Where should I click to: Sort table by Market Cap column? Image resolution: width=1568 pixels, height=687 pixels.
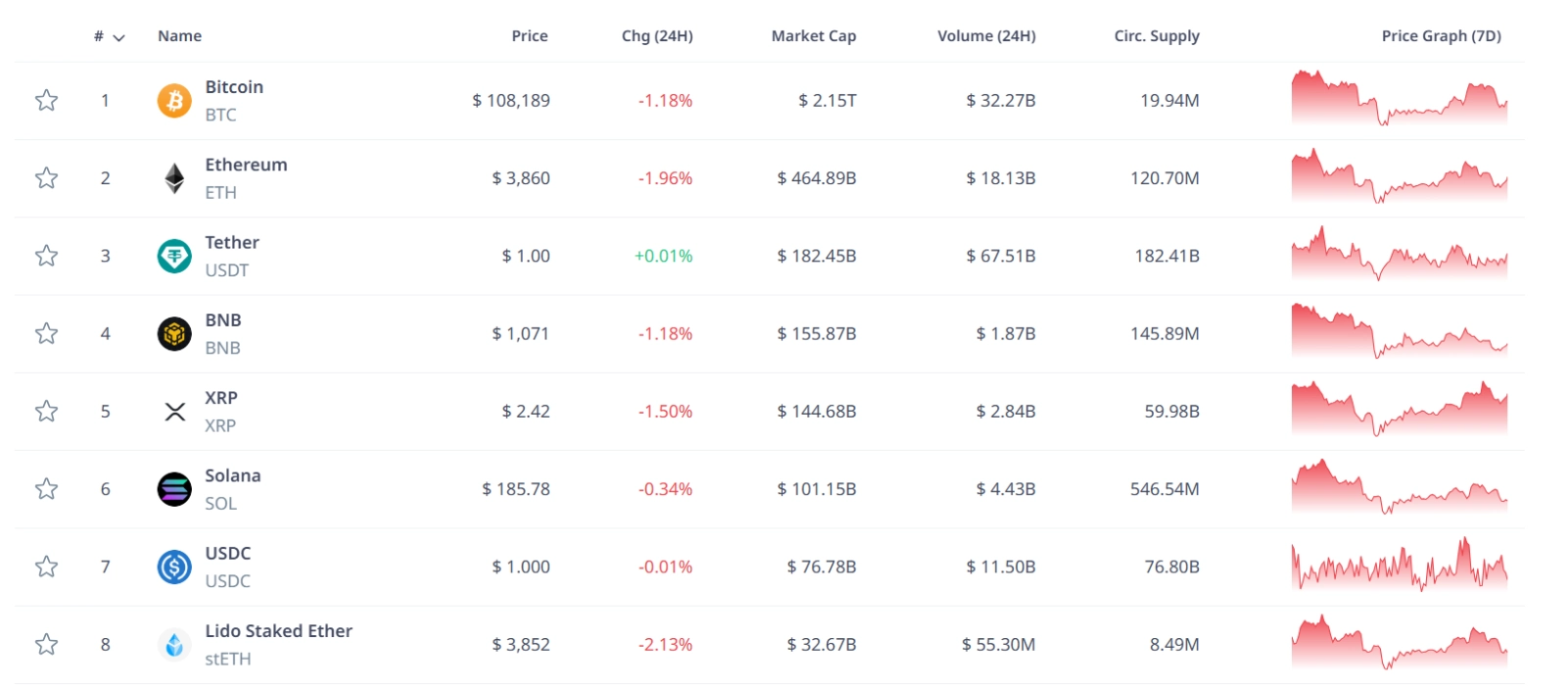tap(813, 36)
